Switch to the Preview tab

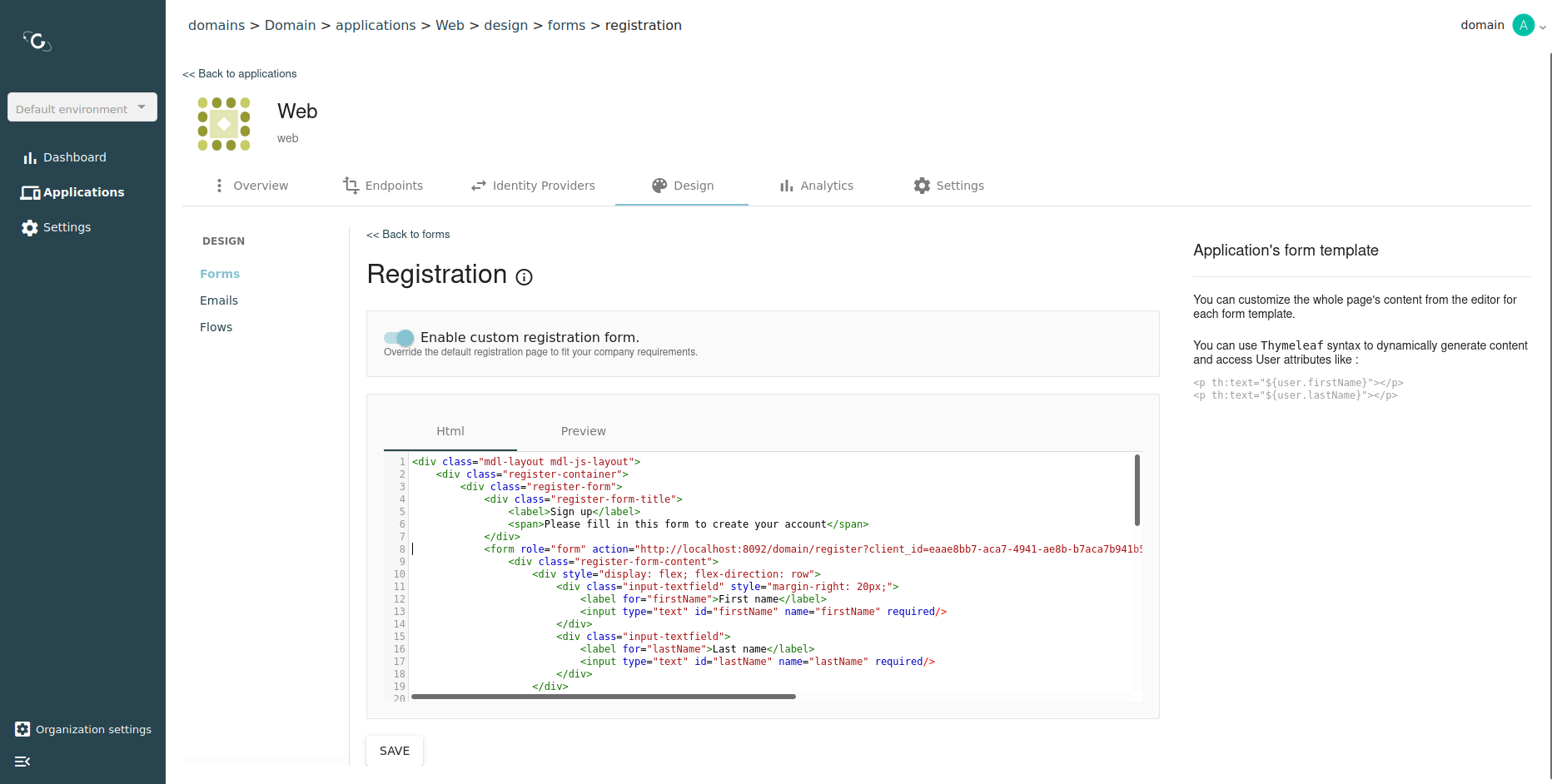coord(583,431)
